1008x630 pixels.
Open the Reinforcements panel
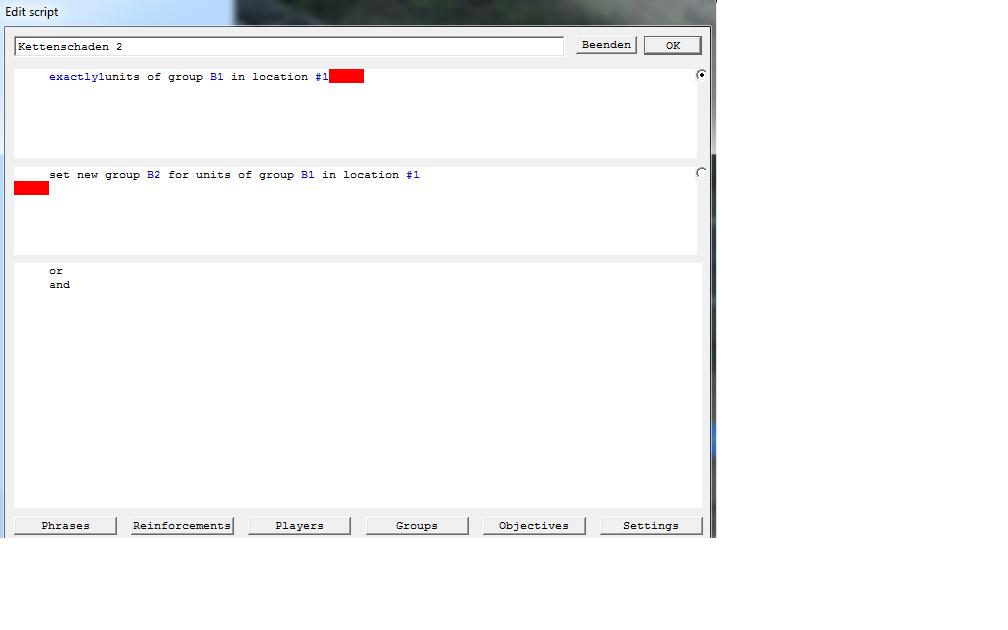coord(182,526)
